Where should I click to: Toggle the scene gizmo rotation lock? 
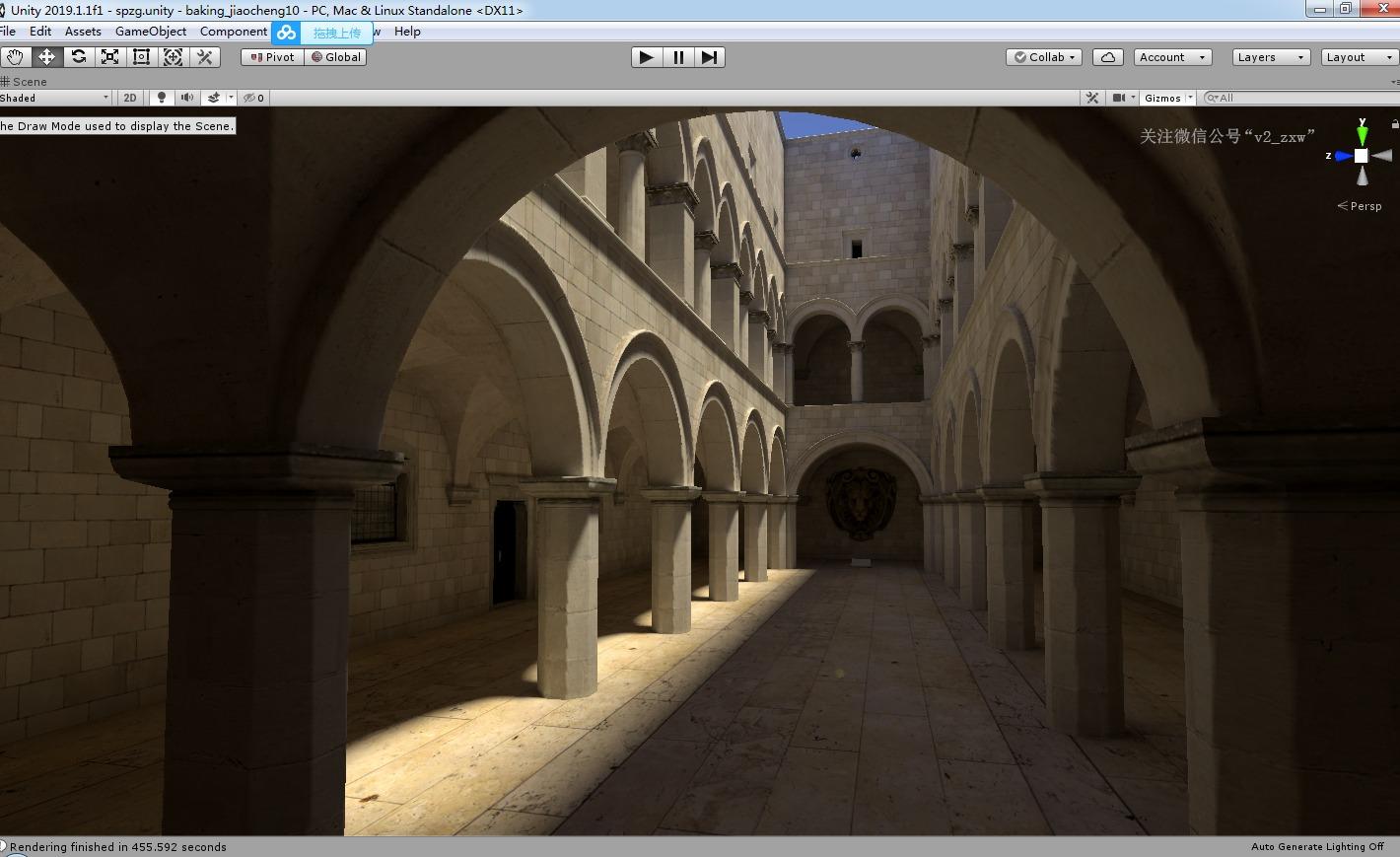click(1394, 123)
